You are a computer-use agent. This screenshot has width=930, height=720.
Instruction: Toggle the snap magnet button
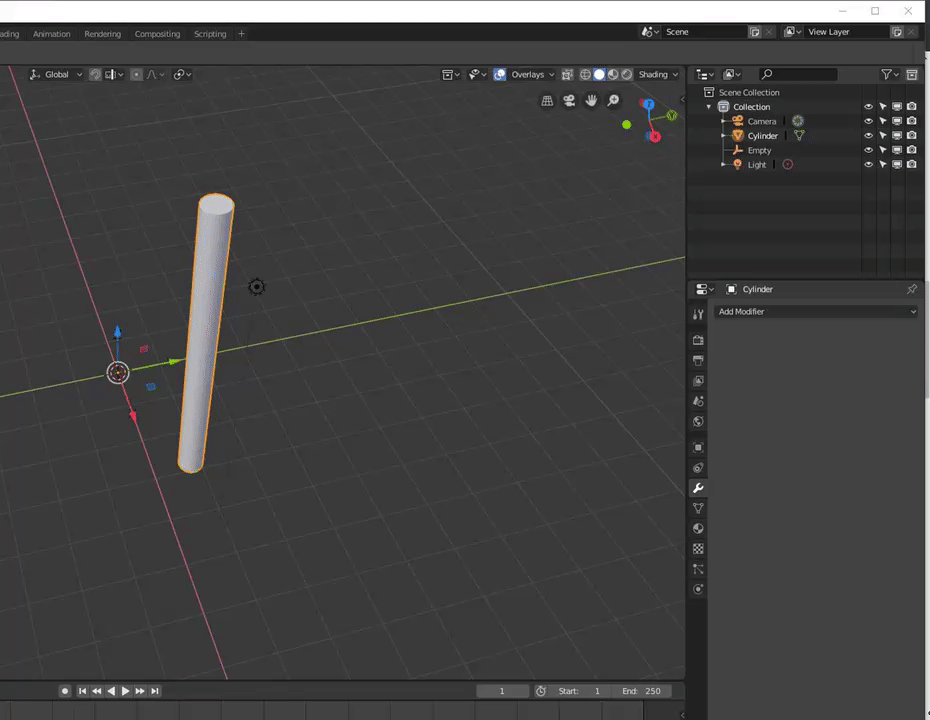click(96, 74)
